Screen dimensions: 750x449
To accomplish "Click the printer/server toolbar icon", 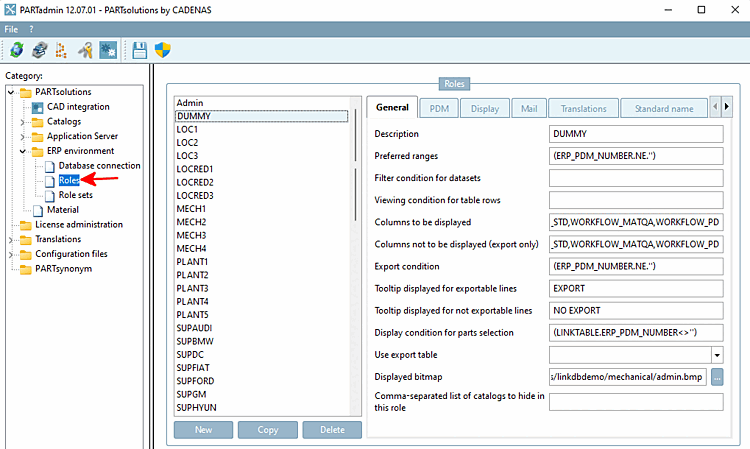I will click(39, 50).
